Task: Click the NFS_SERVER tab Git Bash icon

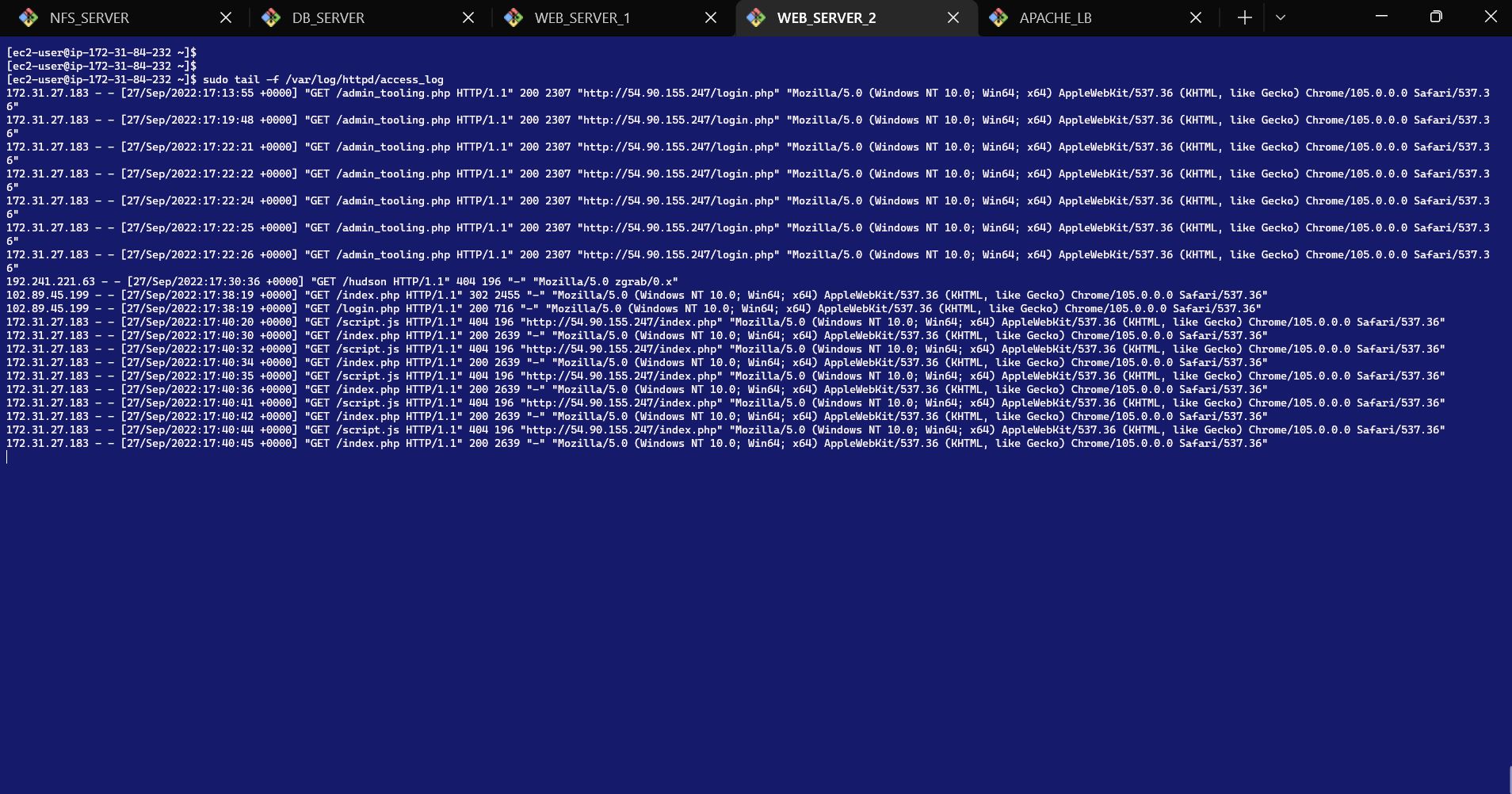Action: [29, 17]
